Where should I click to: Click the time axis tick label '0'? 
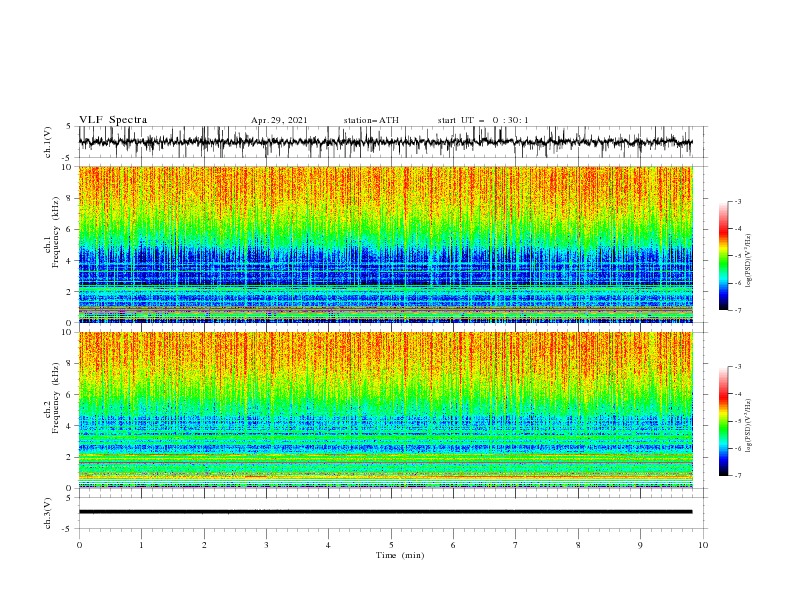[x=79, y=545]
